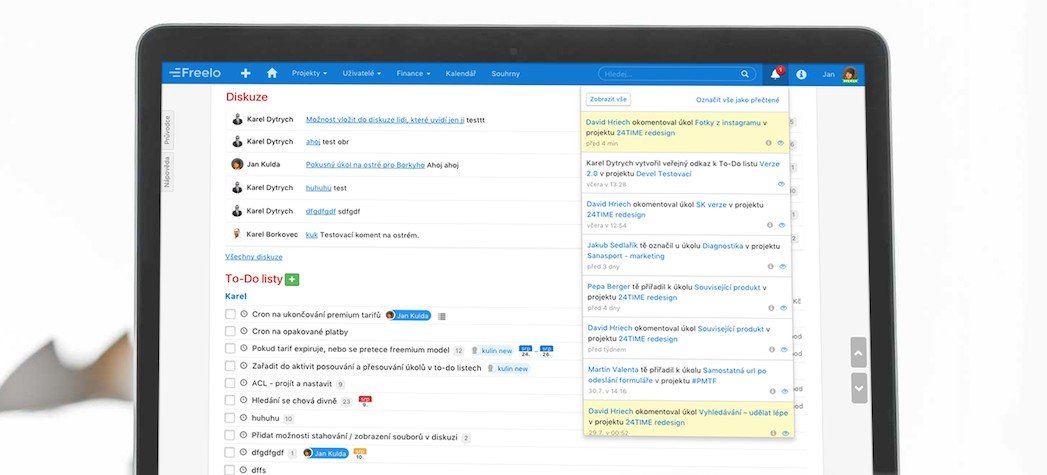Open the Projekty dropdown menu
Screen dimensions: 1047x475
pyautogui.click(x=309, y=73)
